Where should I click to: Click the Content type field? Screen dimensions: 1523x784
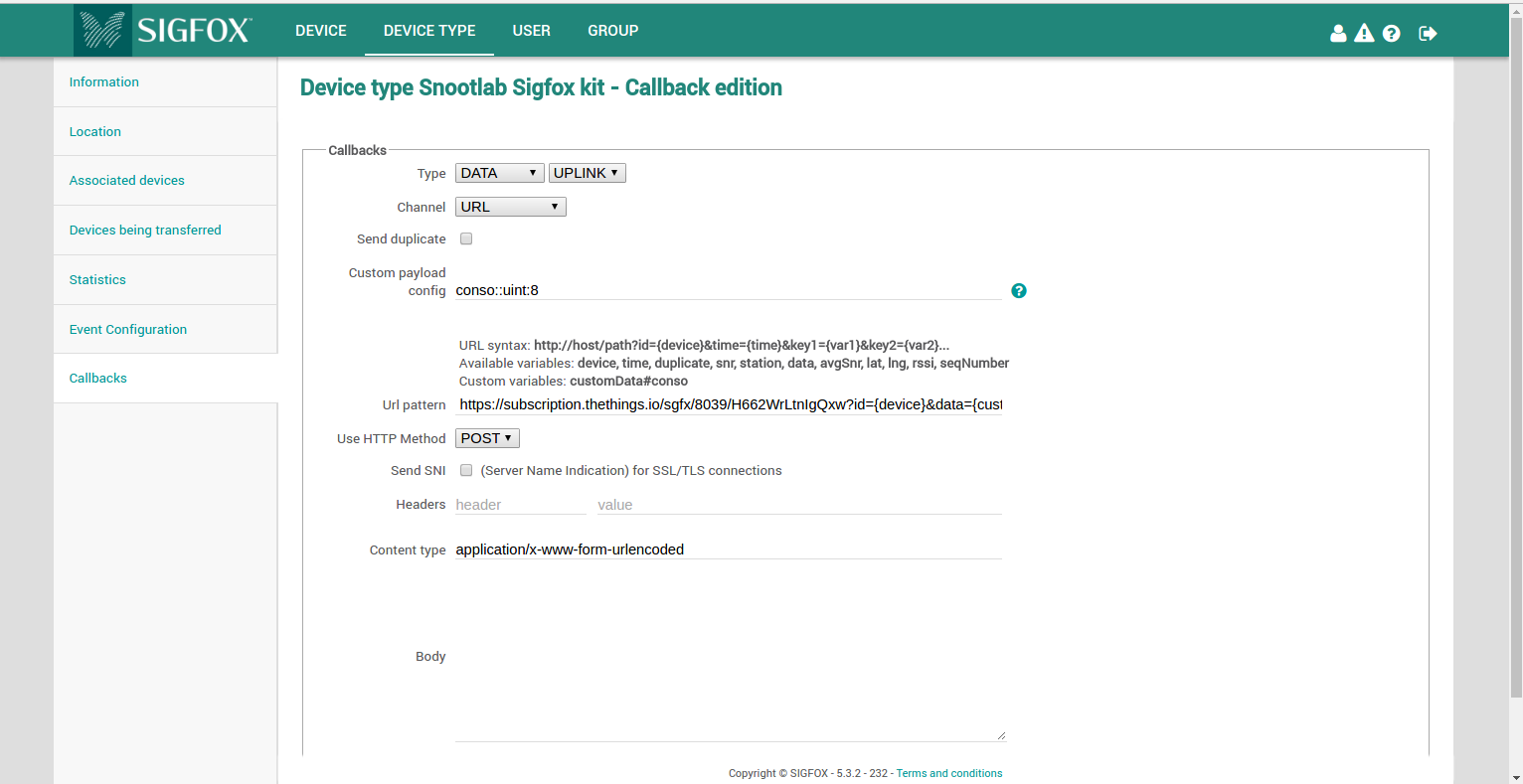(x=729, y=549)
